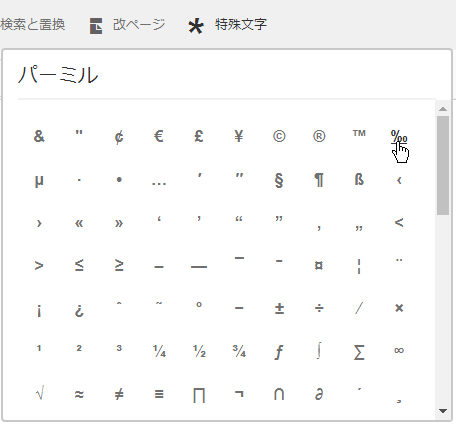Insert the plus-minus ± symbol

[279, 308]
